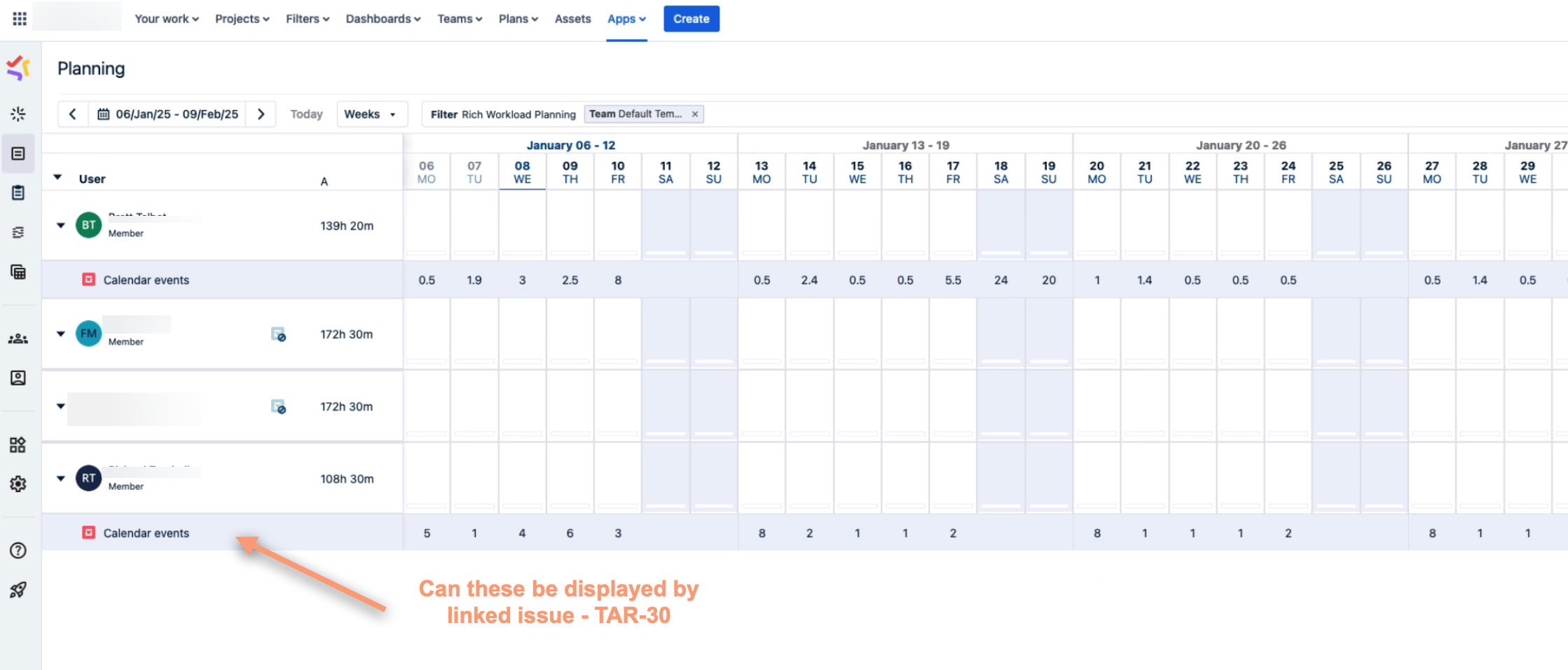Click the planning view icon in sidebar
This screenshot has width=1568, height=670.
[x=18, y=153]
